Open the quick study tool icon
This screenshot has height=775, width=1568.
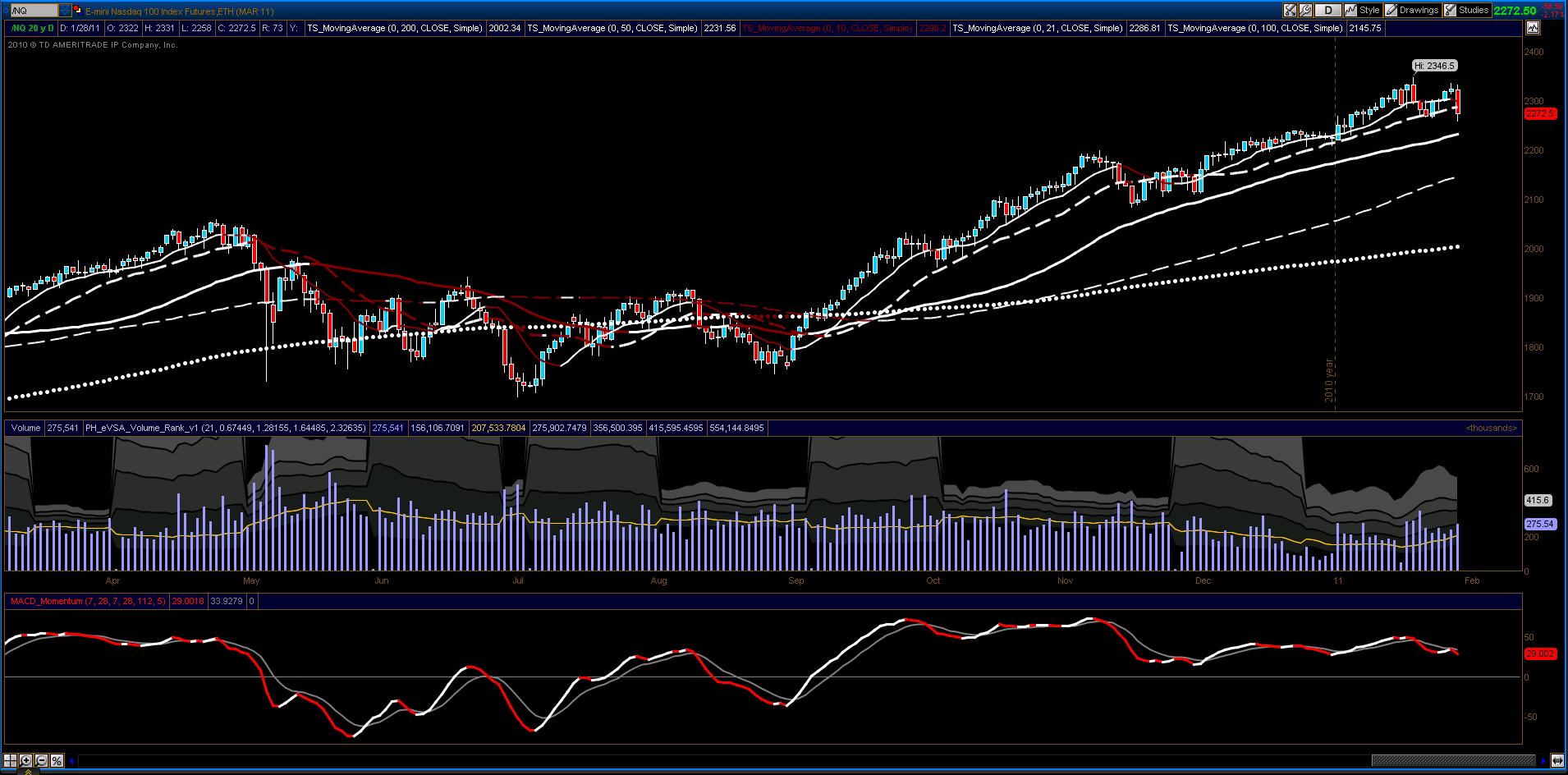pyautogui.click(x=1291, y=11)
